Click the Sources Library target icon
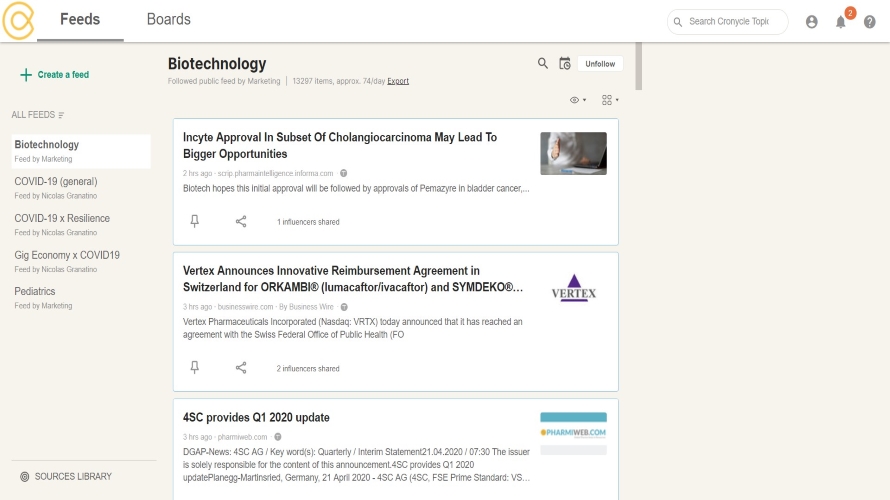The height and width of the screenshot is (500, 890). pos(24,477)
